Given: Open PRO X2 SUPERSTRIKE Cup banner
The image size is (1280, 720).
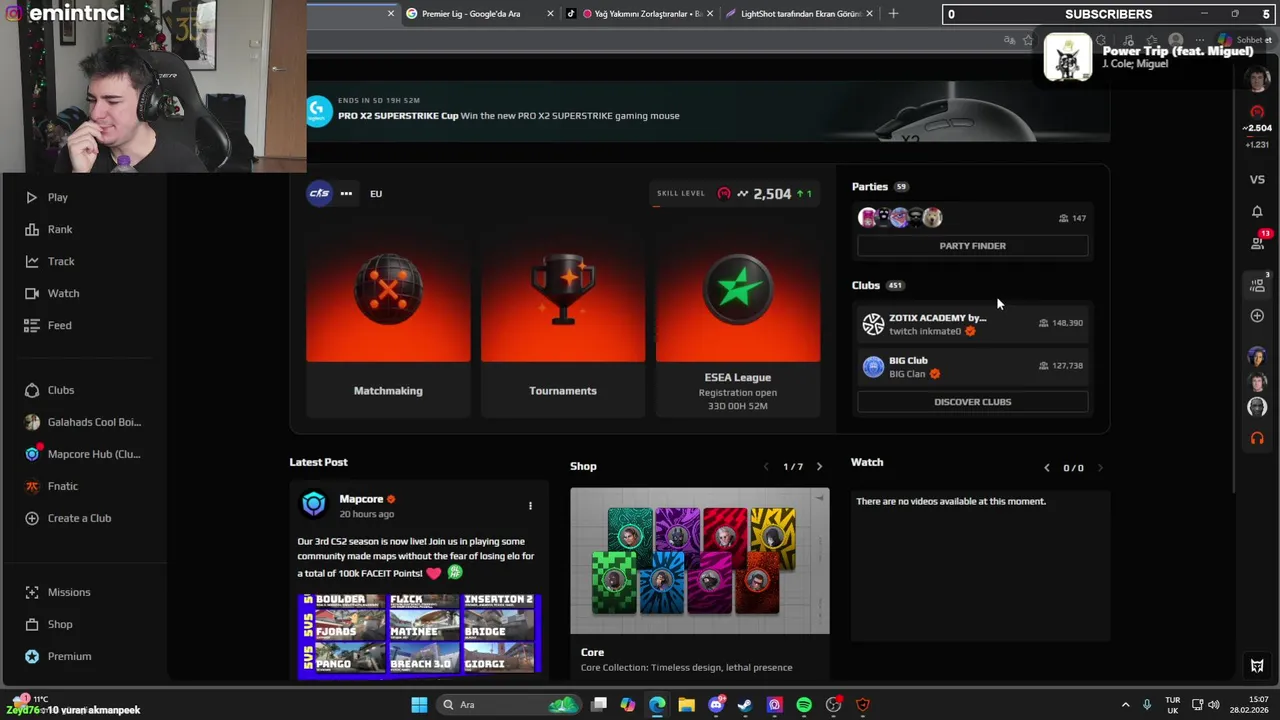Looking at the screenshot, I should (x=707, y=111).
